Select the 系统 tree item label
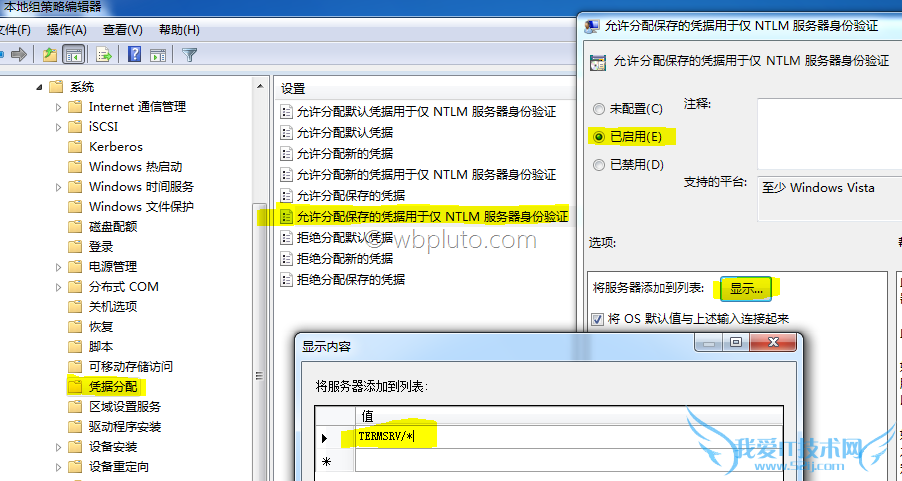The height and width of the screenshot is (481, 902). [82, 87]
